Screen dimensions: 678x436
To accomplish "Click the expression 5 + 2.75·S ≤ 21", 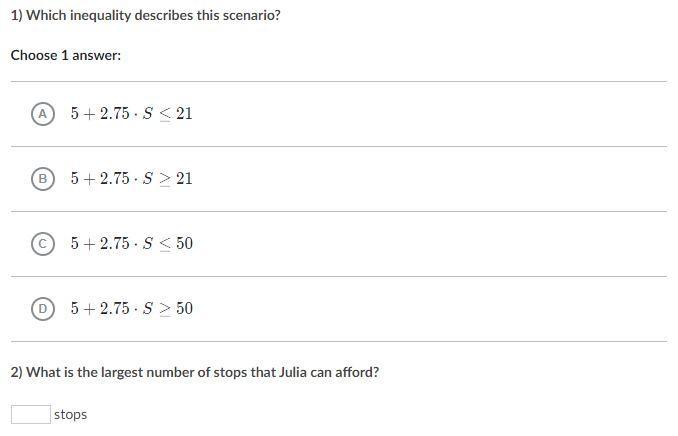I will click(131, 114).
